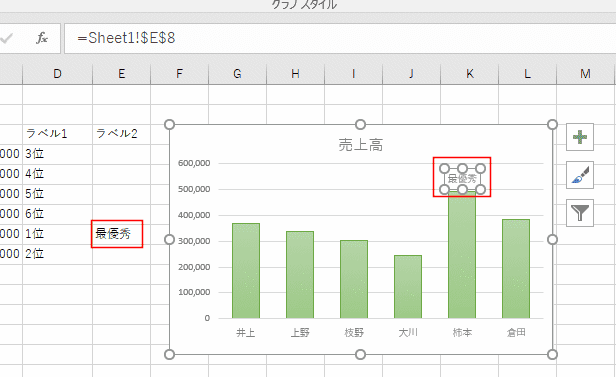
Task: Click cell containing 最優秀 in column E
Action: (x=117, y=234)
